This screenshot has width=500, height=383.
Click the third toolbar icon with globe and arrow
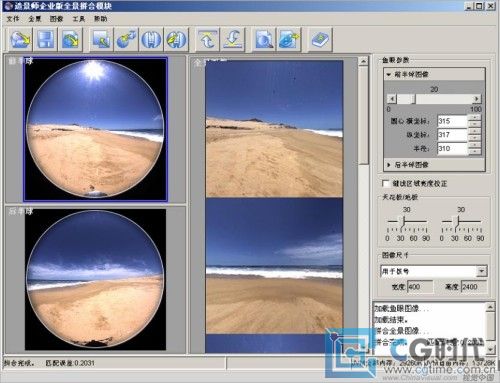pyautogui.click(x=71, y=39)
